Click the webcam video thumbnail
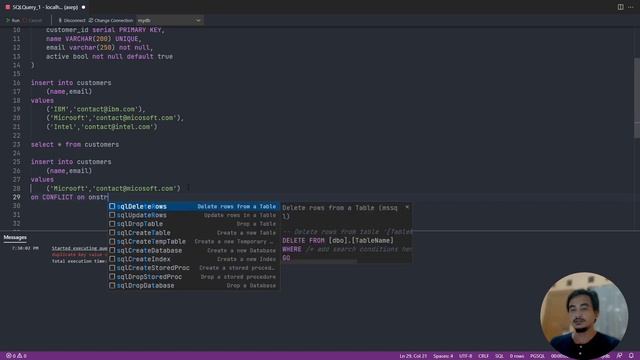 (584, 315)
